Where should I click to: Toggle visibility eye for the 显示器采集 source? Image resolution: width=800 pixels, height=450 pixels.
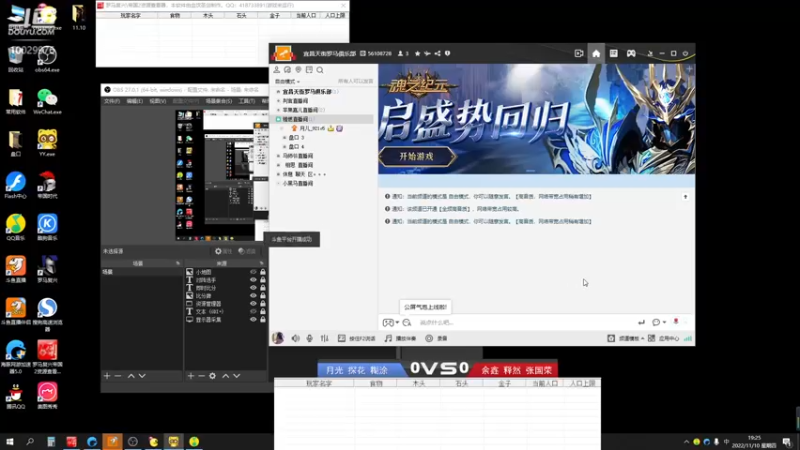coord(253,319)
